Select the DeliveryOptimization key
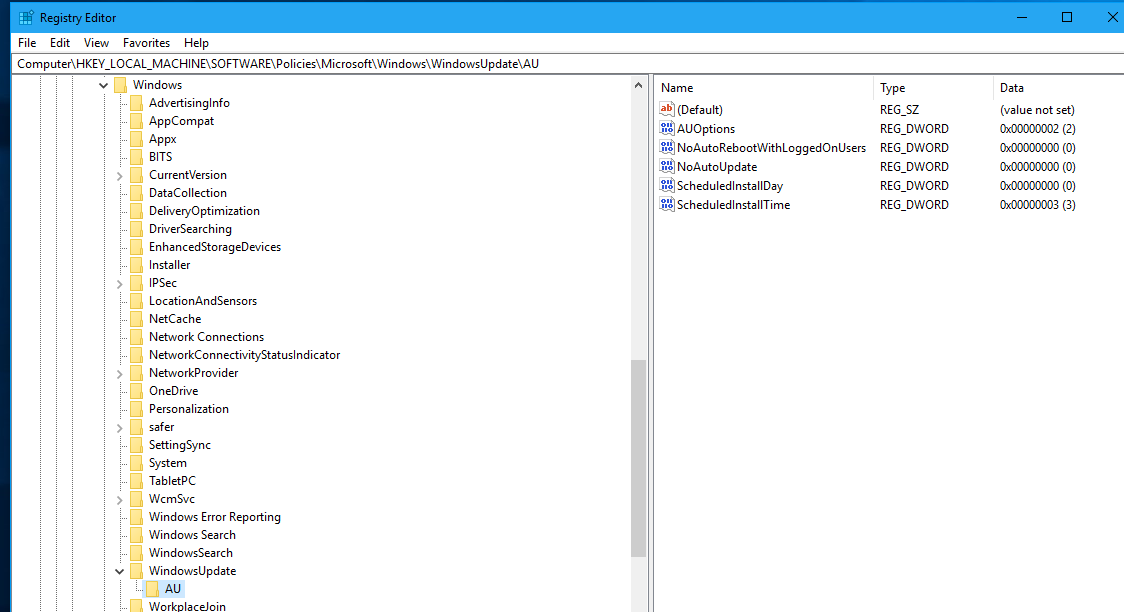 (204, 211)
